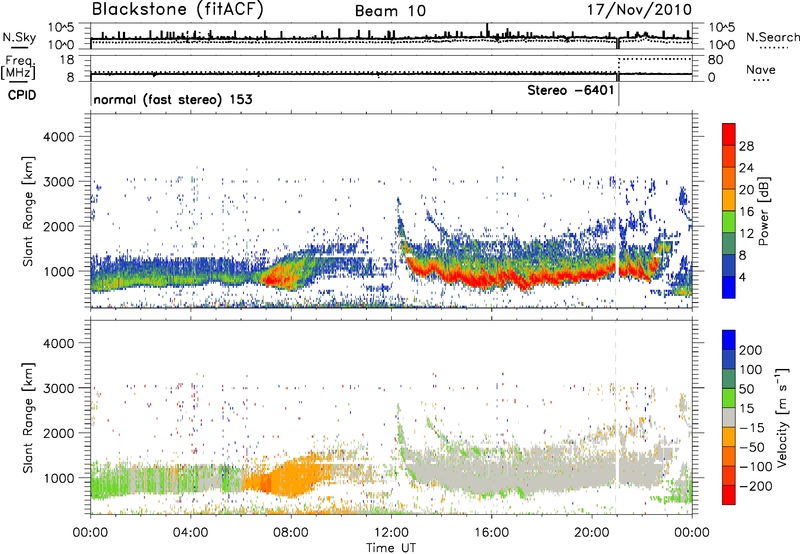Pick the red bottom segment below -200 Velocity
800x554 pixels.
[x=729, y=495]
